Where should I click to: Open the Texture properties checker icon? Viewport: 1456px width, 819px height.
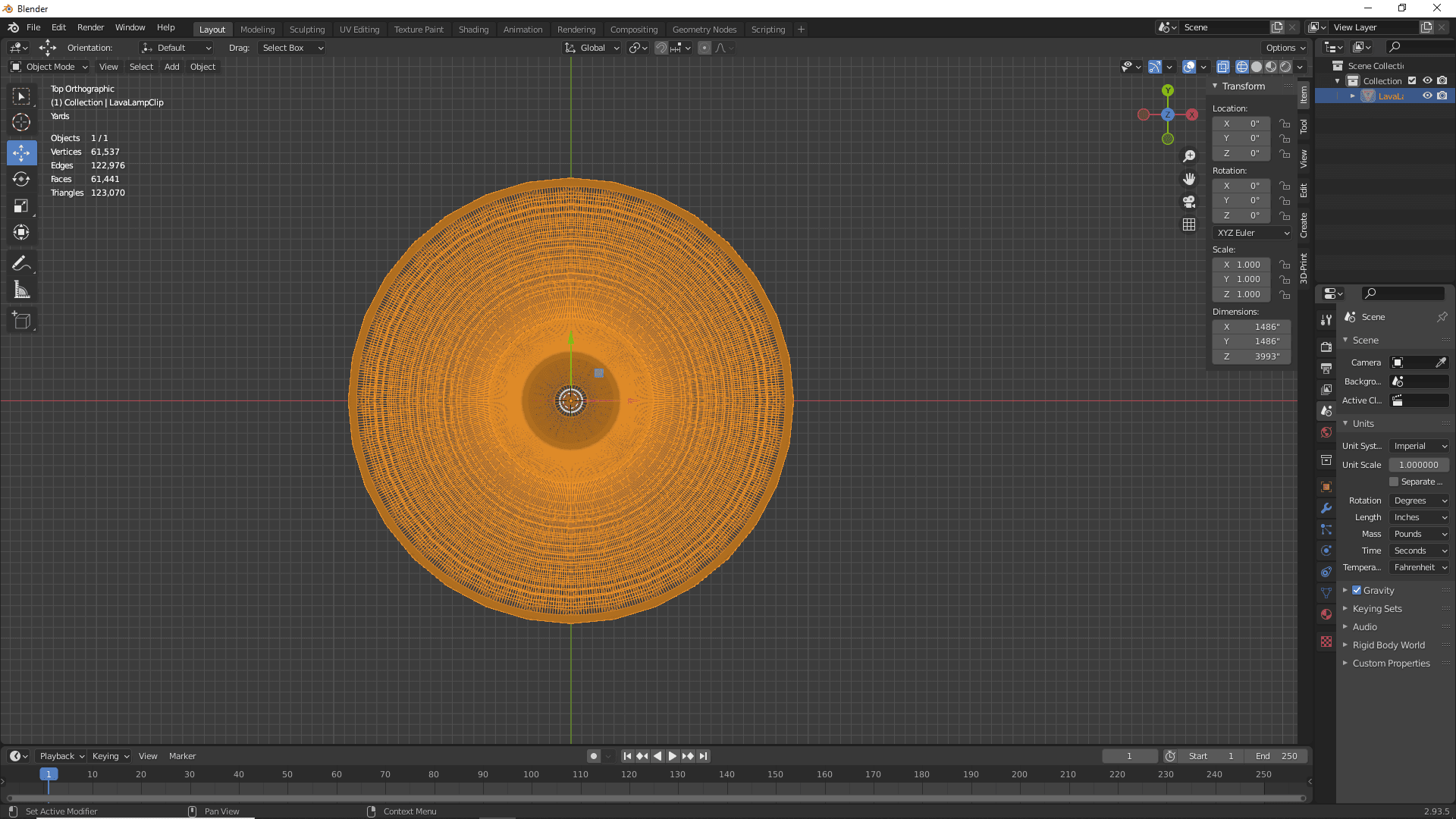pos(1326,642)
